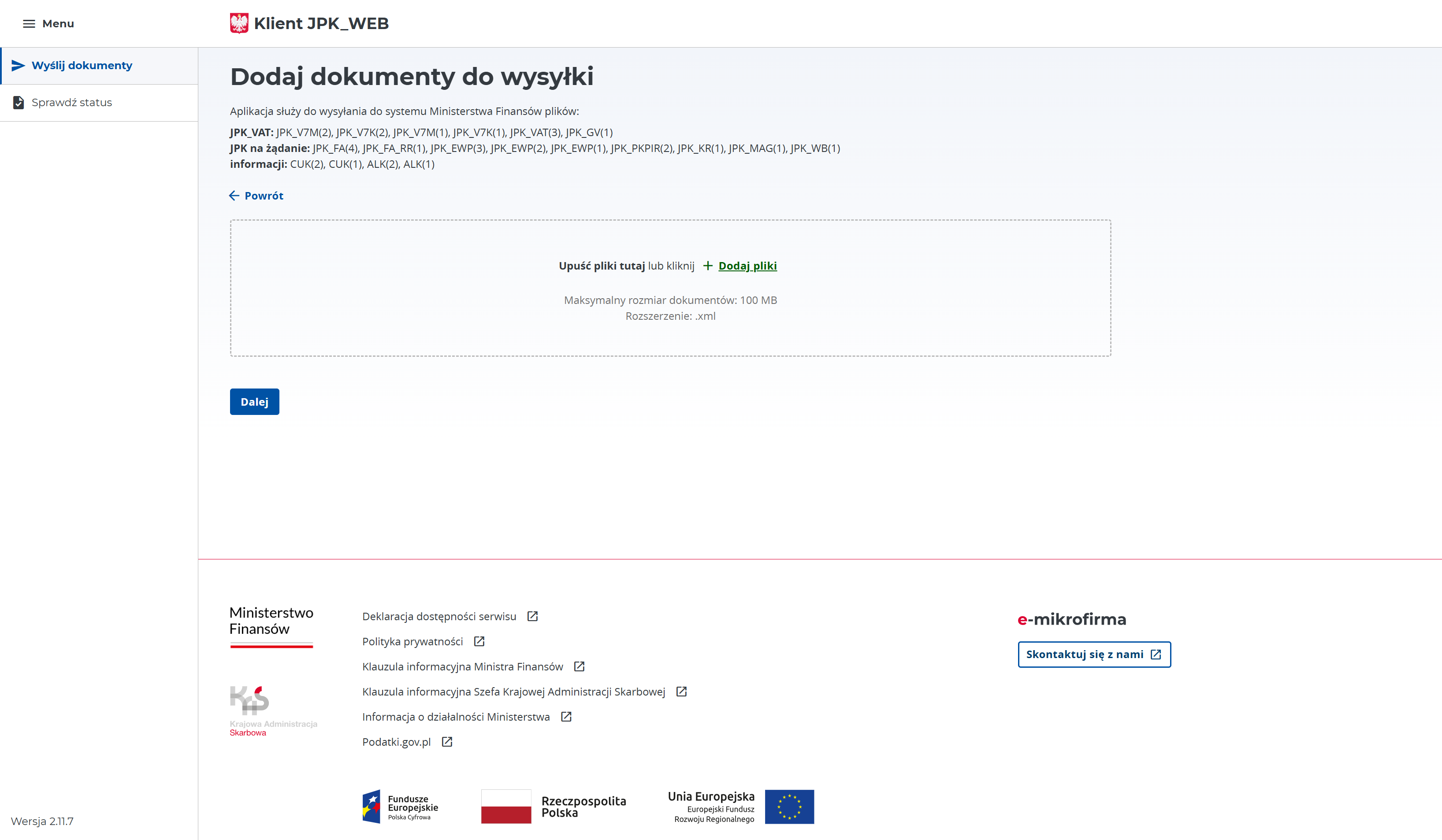Click external icon in Skontaktuj się button
Viewport: 1442px width, 840px height.
[x=1156, y=655]
